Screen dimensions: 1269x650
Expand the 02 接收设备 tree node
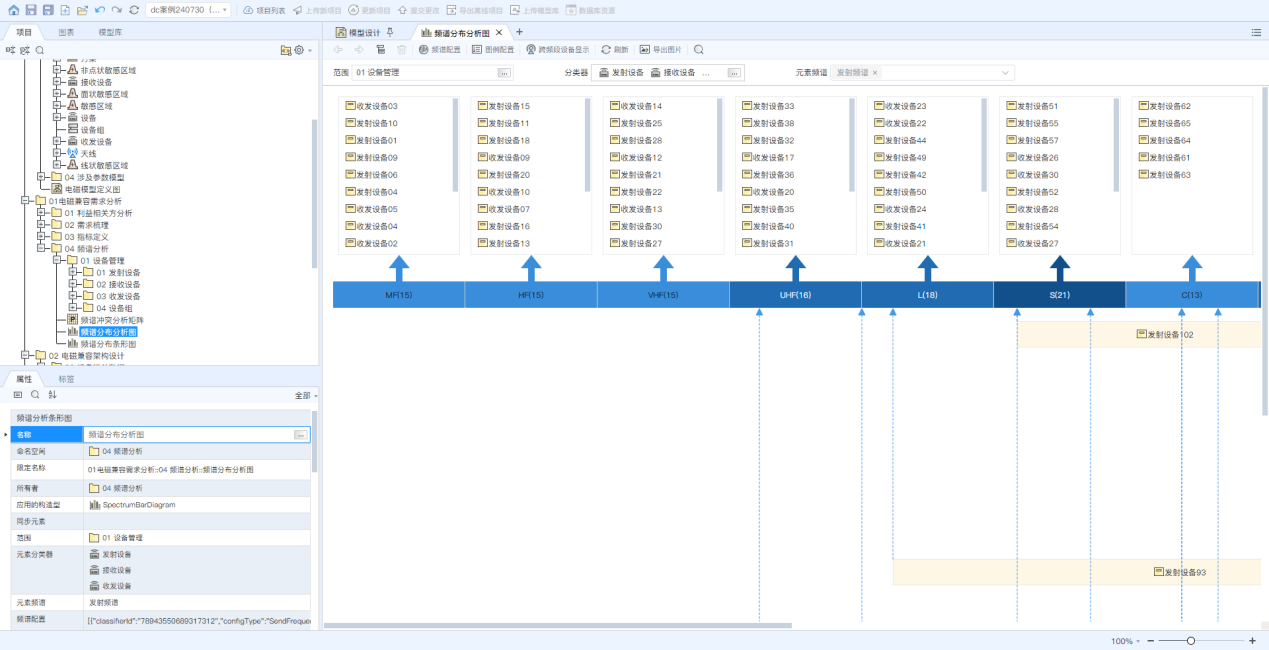[x=72, y=284]
